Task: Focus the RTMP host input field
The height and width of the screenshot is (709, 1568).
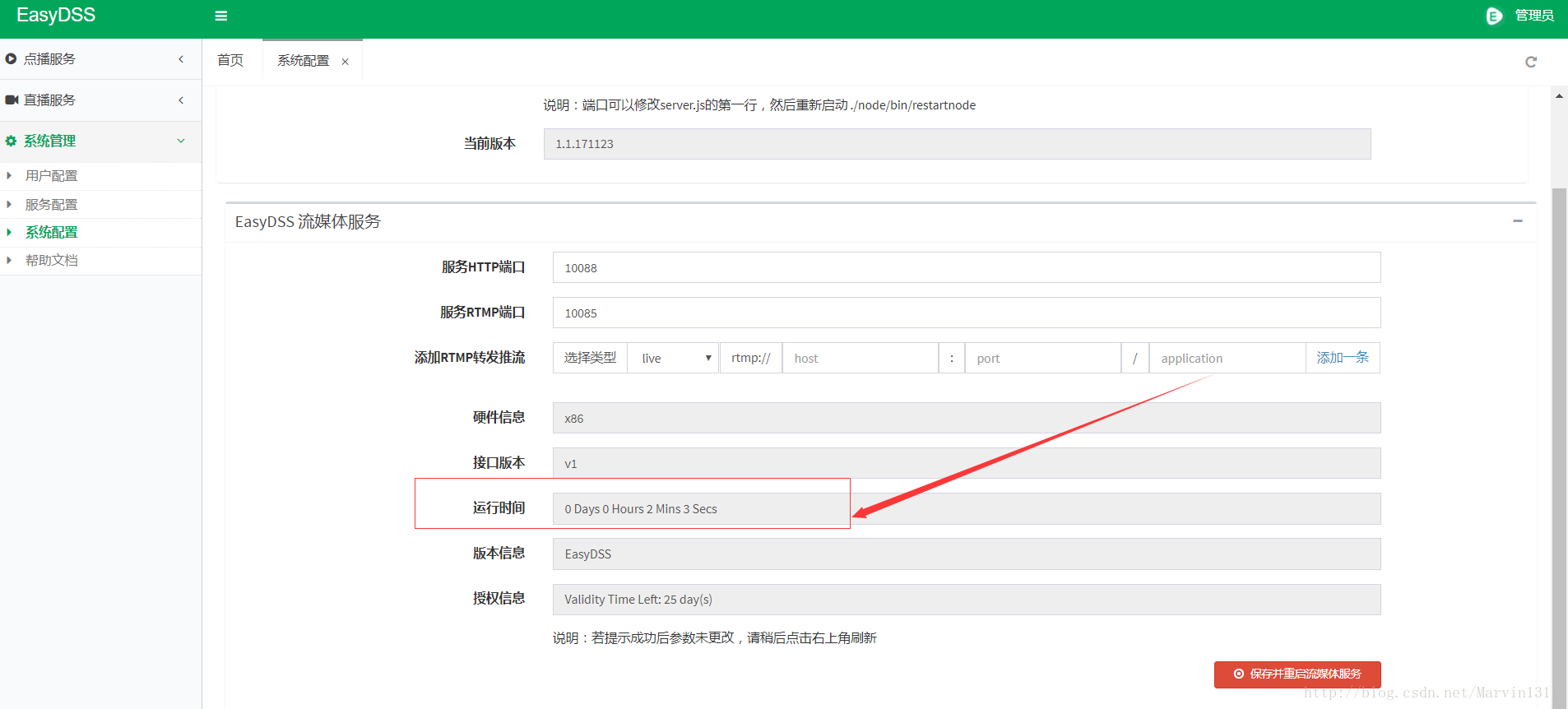Action: coord(861,358)
